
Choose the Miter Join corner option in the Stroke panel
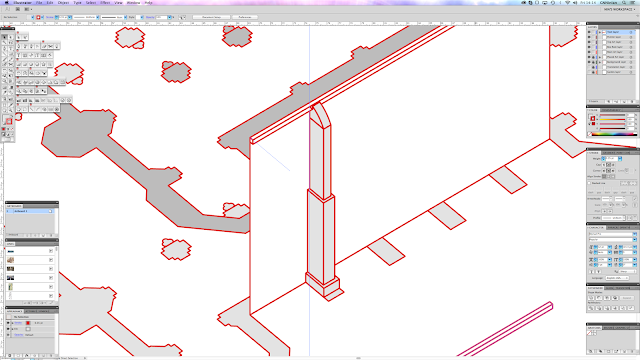click(604, 171)
